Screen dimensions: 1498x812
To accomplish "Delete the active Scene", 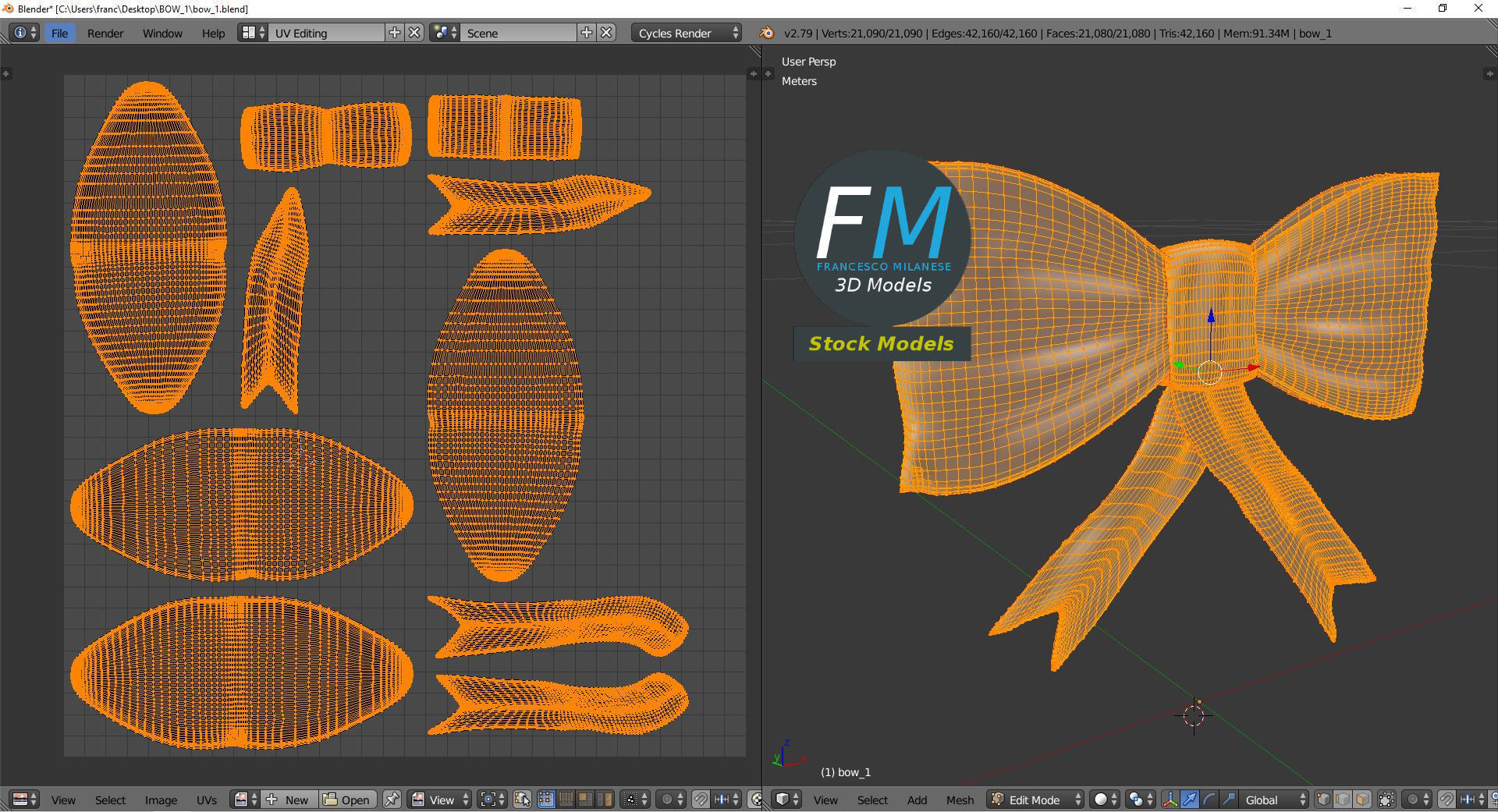I will [607, 33].
